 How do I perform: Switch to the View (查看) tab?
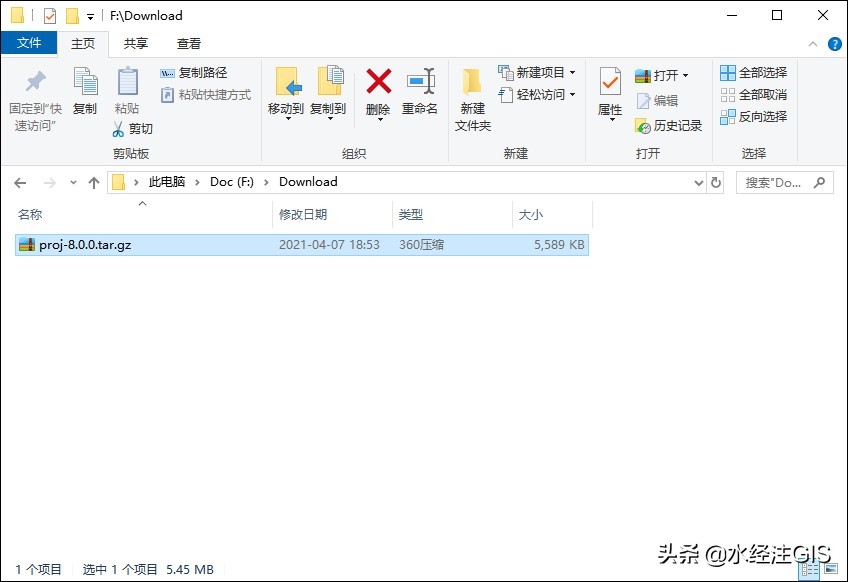click(x=189, y=43)
